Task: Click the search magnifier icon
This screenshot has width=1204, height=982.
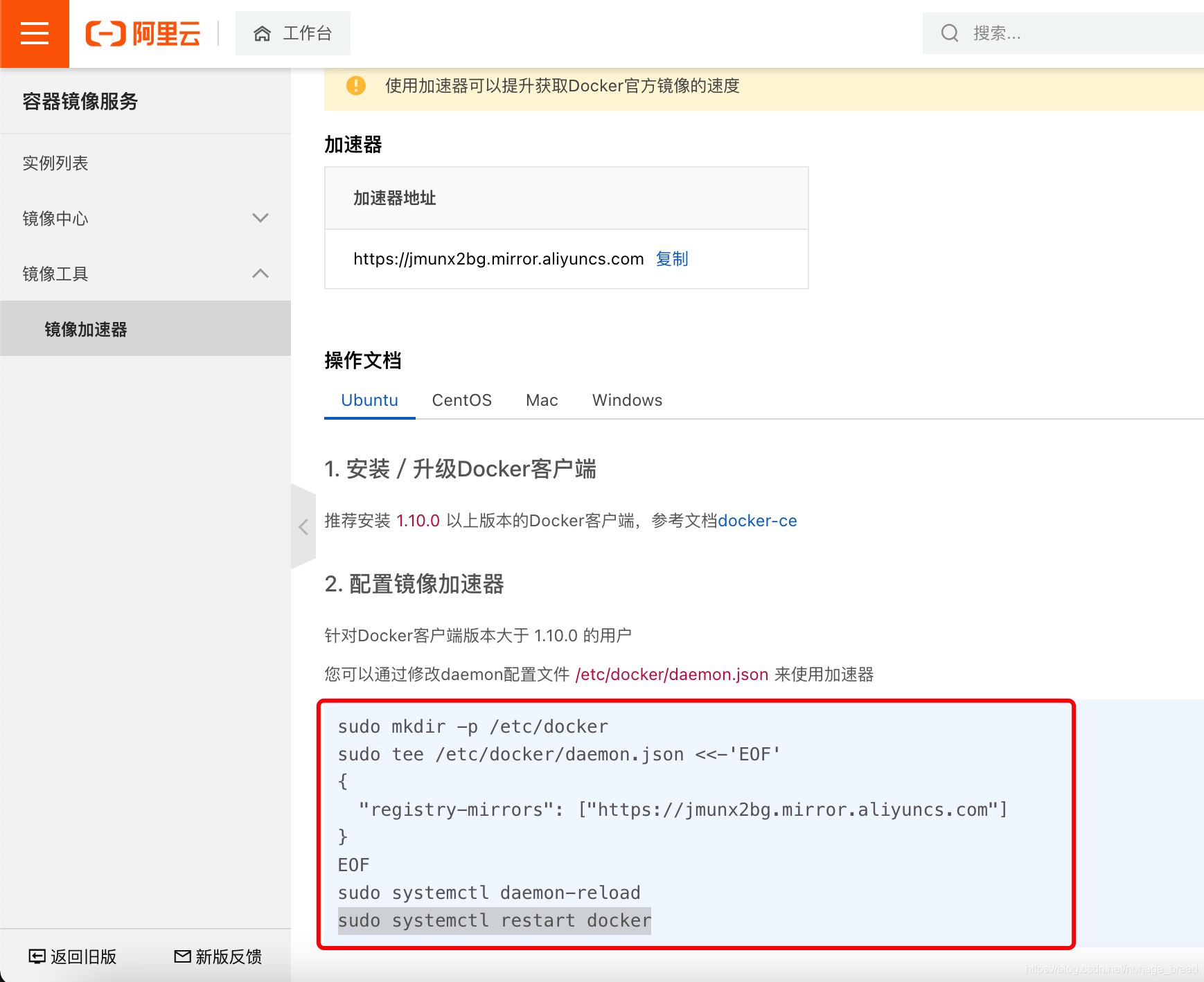Action: pos(950,33)
